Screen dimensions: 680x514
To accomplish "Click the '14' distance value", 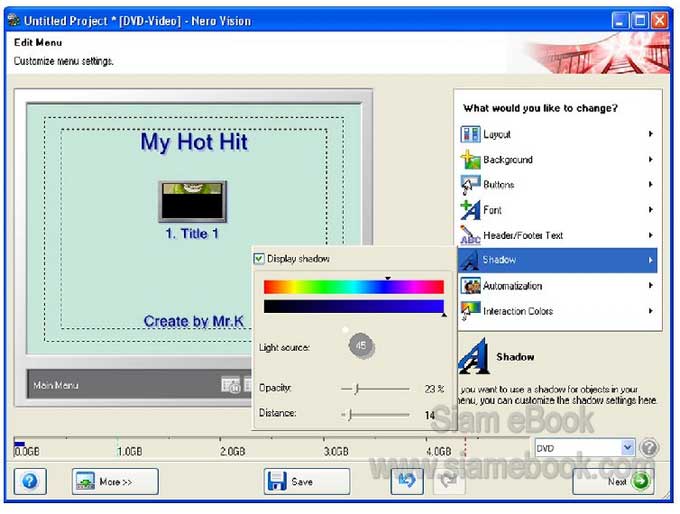I will click(429, 415).
